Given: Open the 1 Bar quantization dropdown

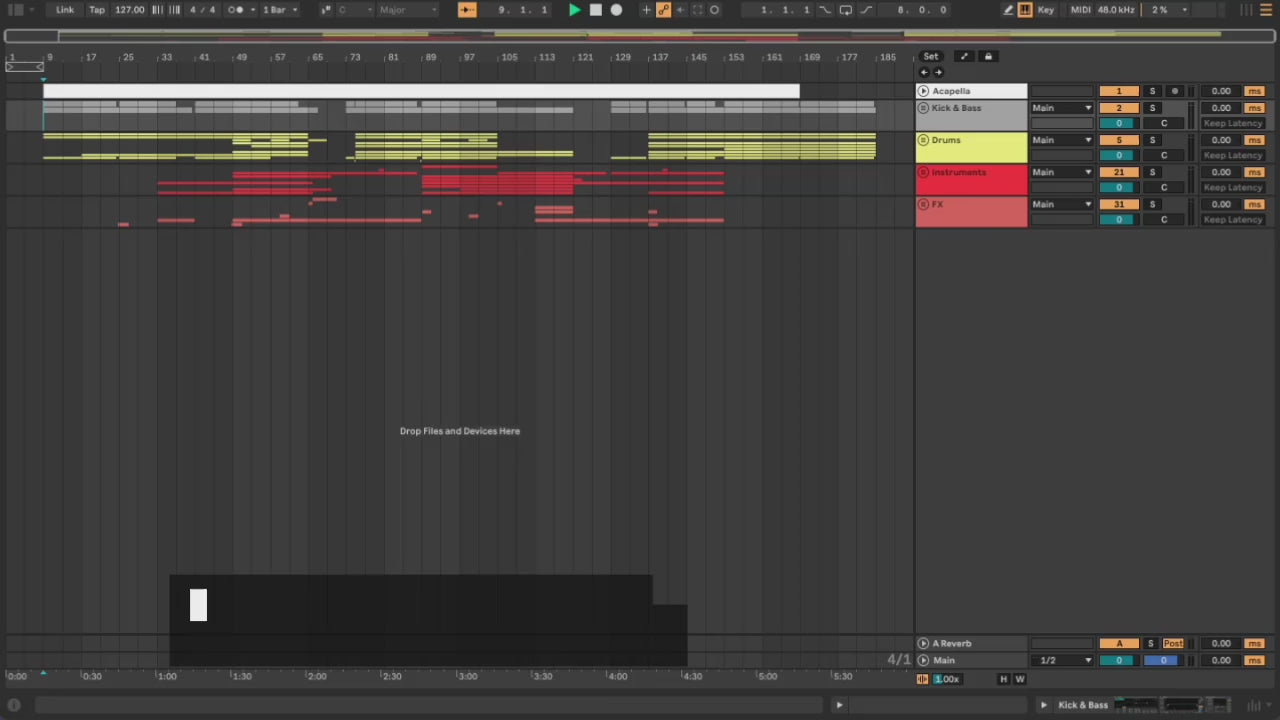Looking at the screenshot, I should pos(280,10).
